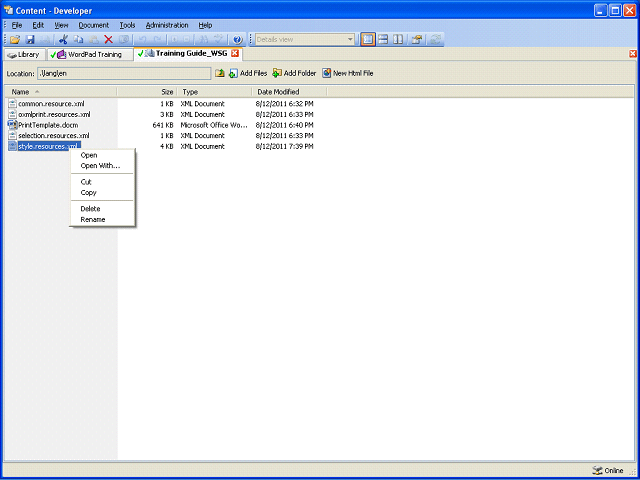The width and height of the screenshot is (640, 480).
Task: Select the oxmlprint.resources.xml file
Action: (54, 114)
